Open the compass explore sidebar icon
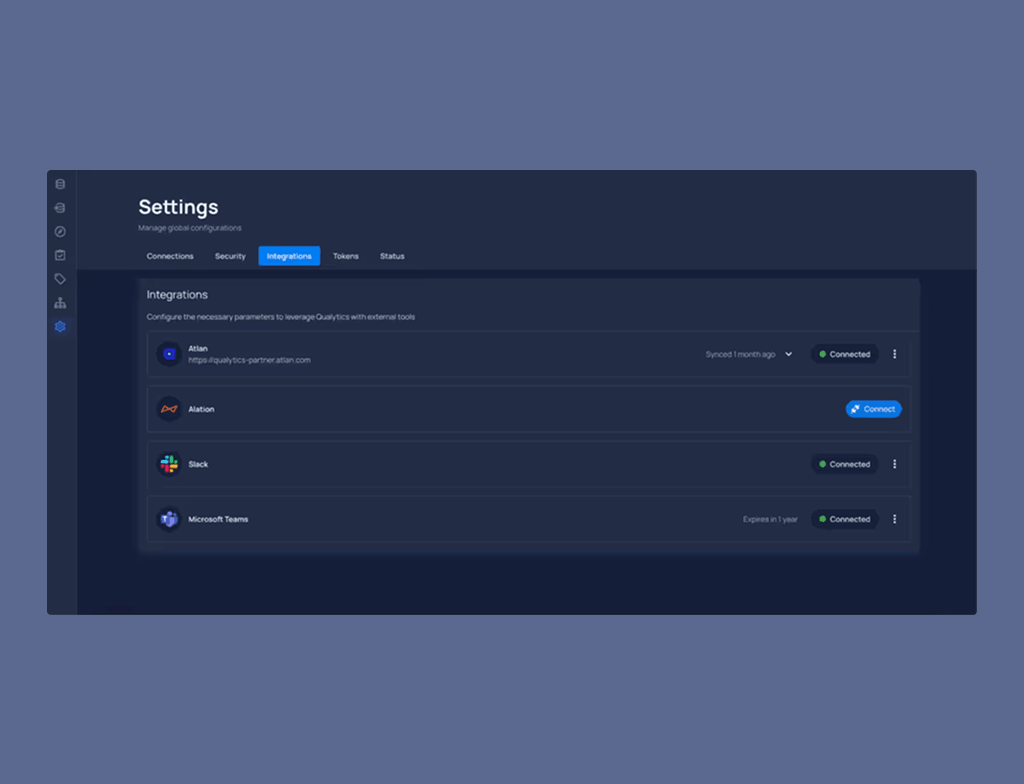 tap(60, 231)
